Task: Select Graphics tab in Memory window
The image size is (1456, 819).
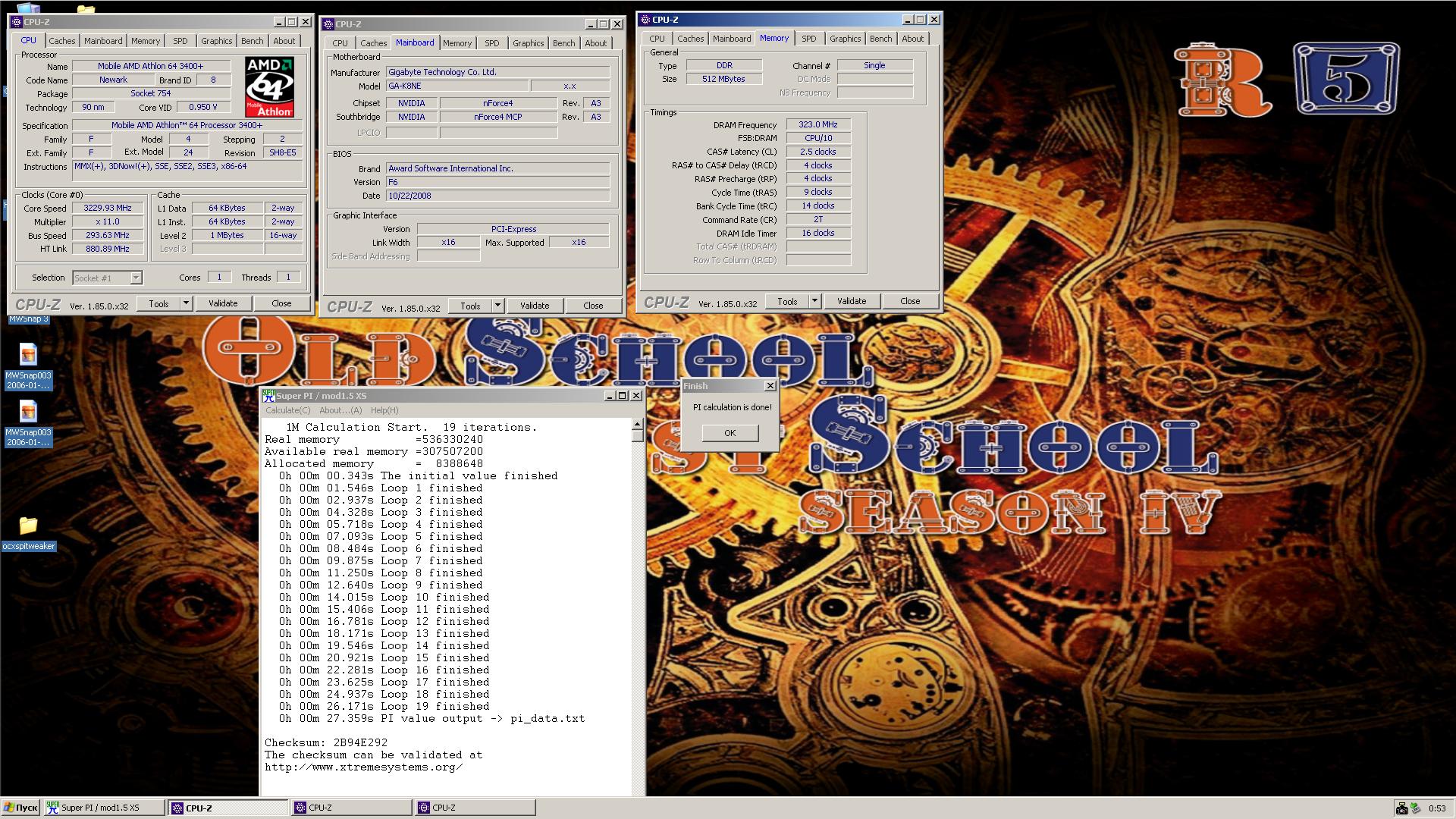Action: (845, 39)
